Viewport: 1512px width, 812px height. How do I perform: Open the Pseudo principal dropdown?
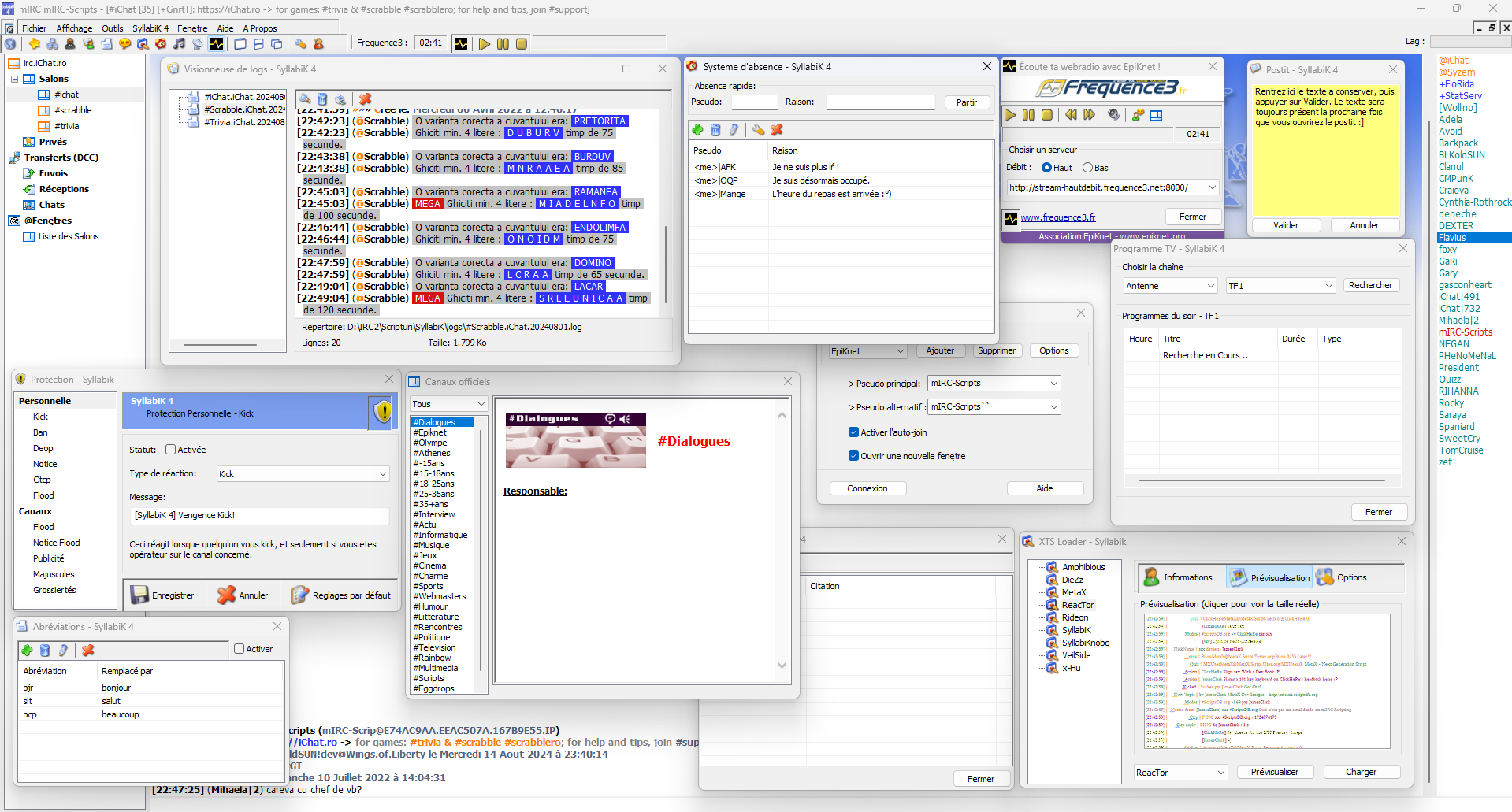coord(994,384)
